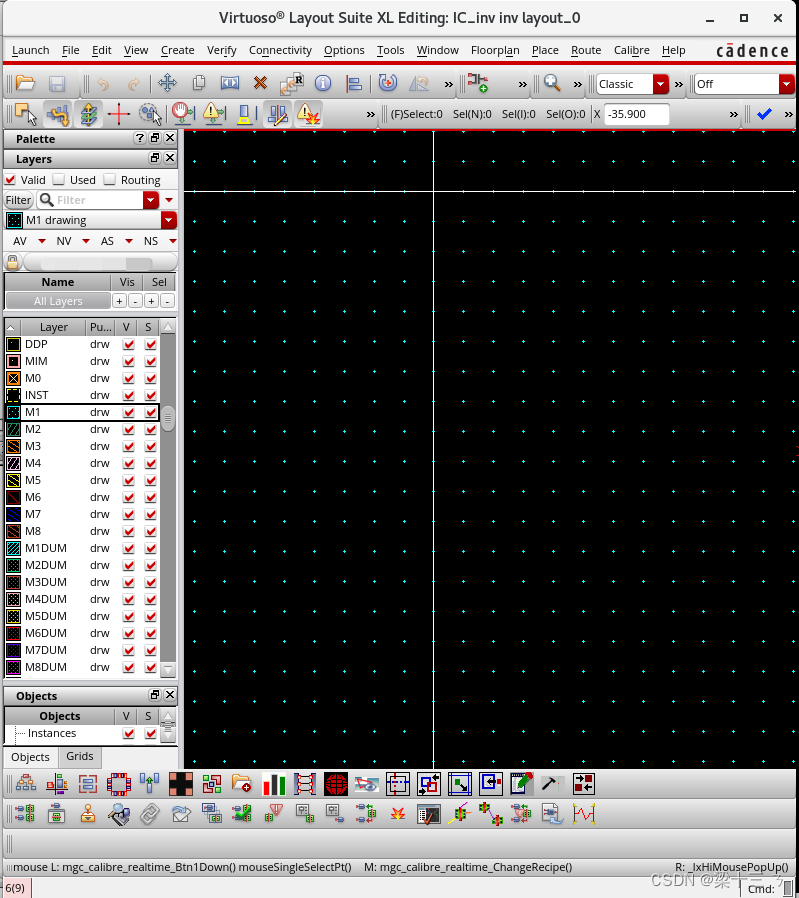Click the hammer icon in bottom toolbar

point(551,783)
